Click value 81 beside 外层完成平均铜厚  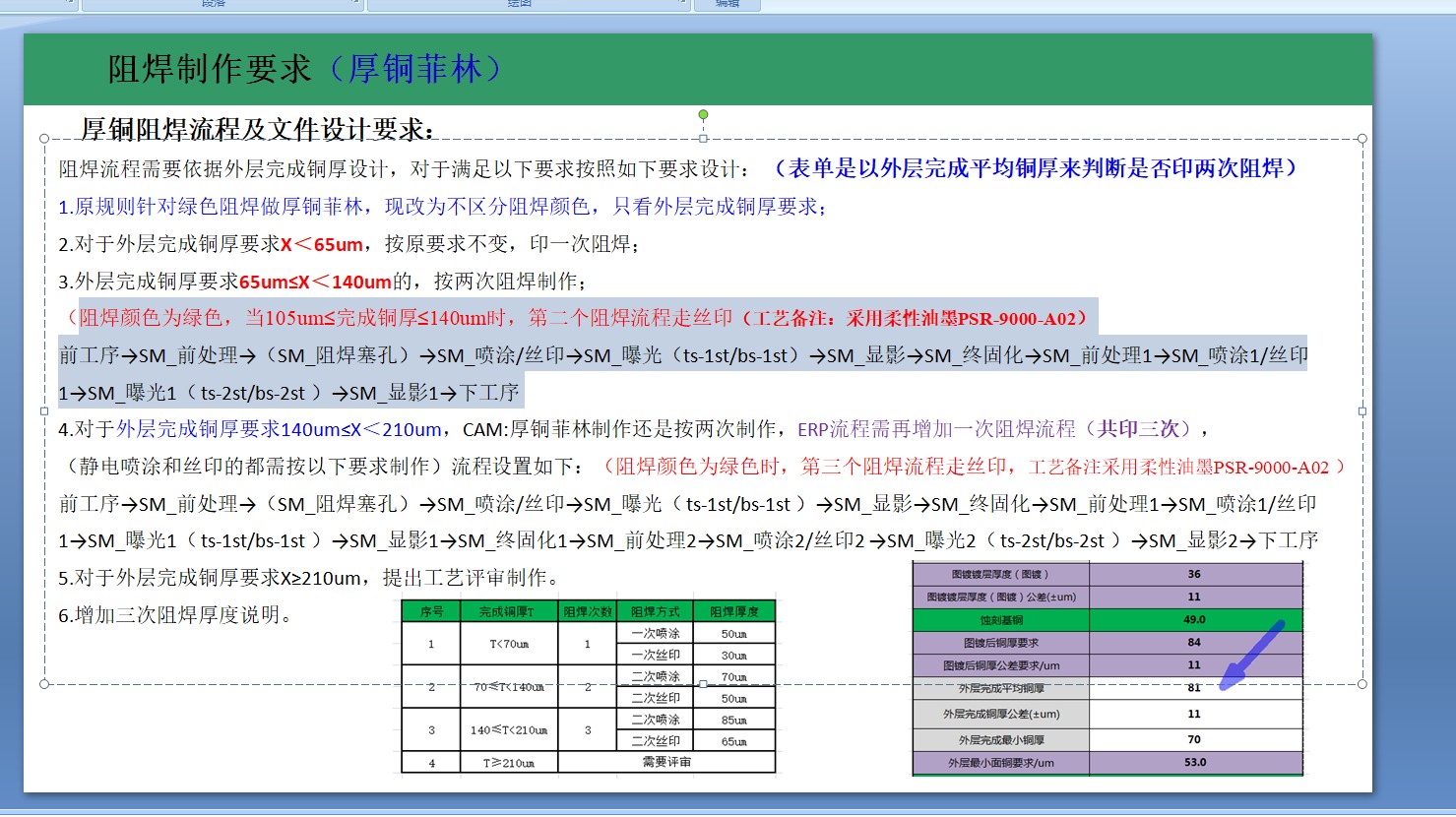pos(1194,689)
